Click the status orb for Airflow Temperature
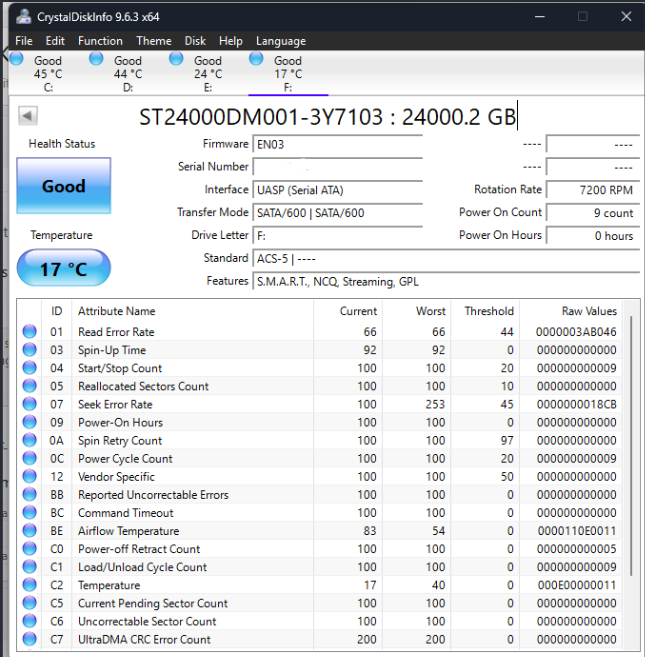The width and height of the screenshot is (645, 657). [29, 530]
